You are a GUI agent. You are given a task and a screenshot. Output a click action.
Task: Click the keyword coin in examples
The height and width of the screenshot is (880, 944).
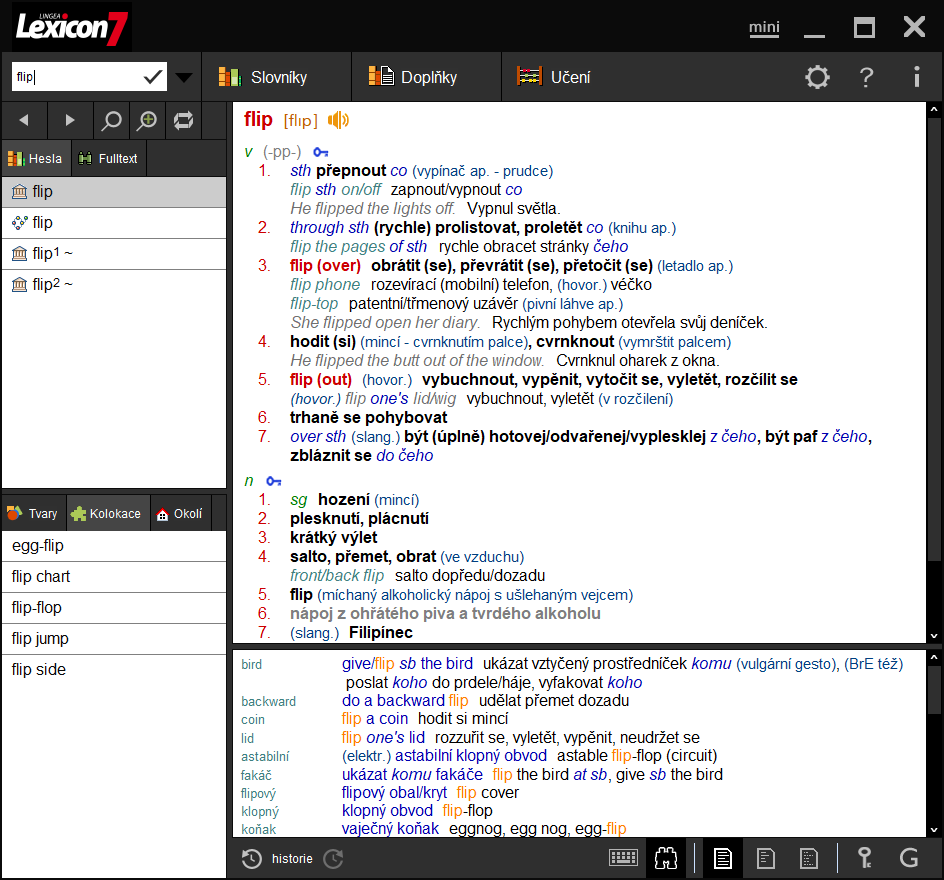coord(253,719)
